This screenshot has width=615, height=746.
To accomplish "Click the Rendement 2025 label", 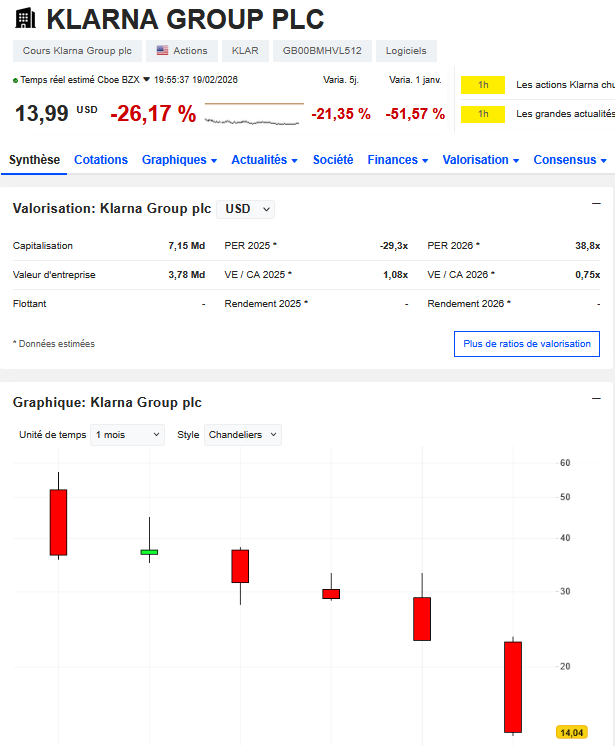I will tap(266, 304).
